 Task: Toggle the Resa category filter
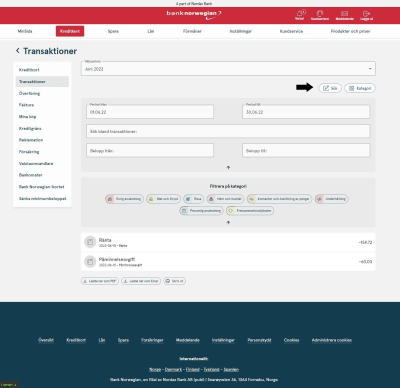[194, 199]
